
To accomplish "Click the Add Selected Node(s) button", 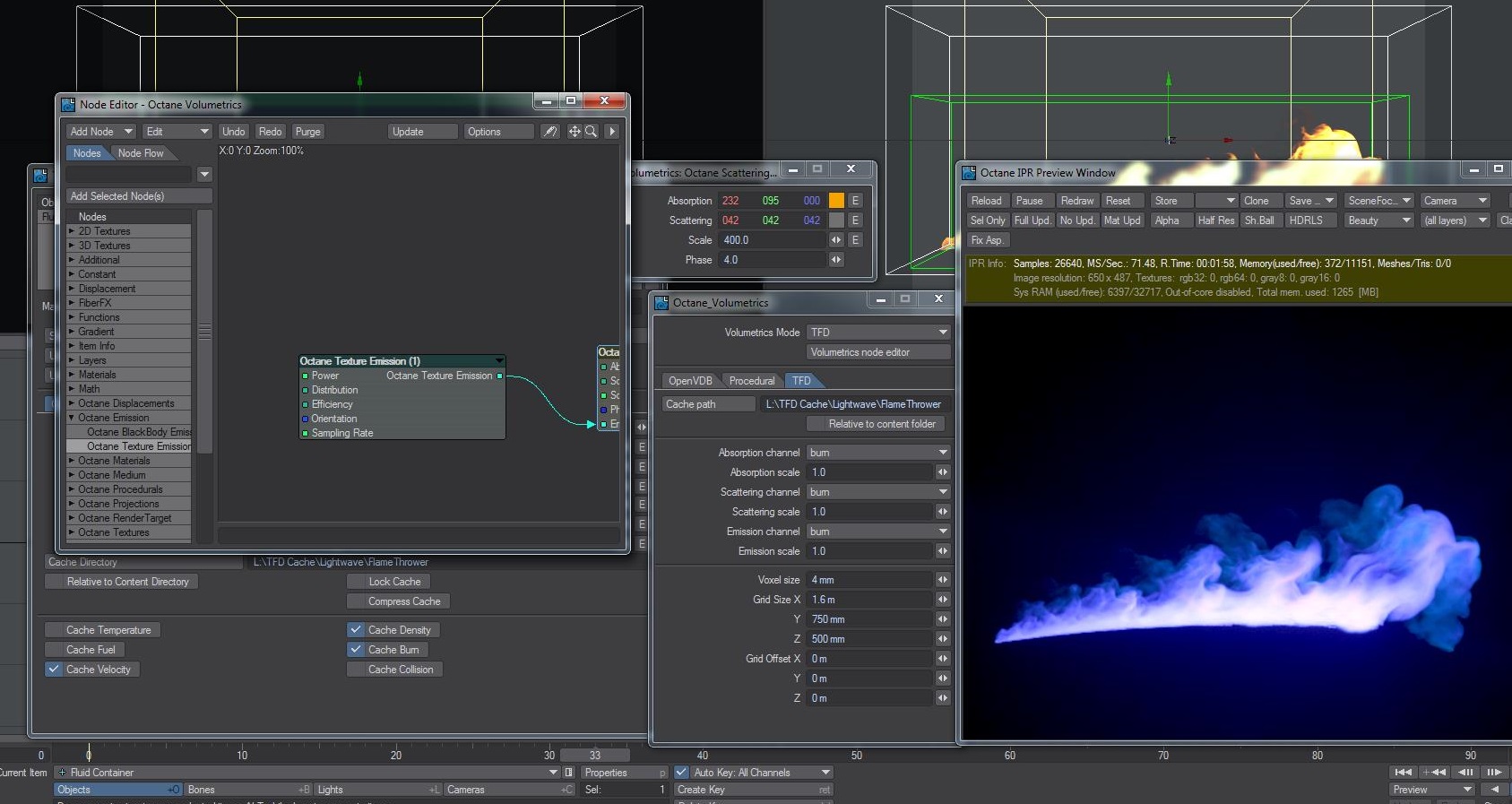I will (x=139, y=196).
